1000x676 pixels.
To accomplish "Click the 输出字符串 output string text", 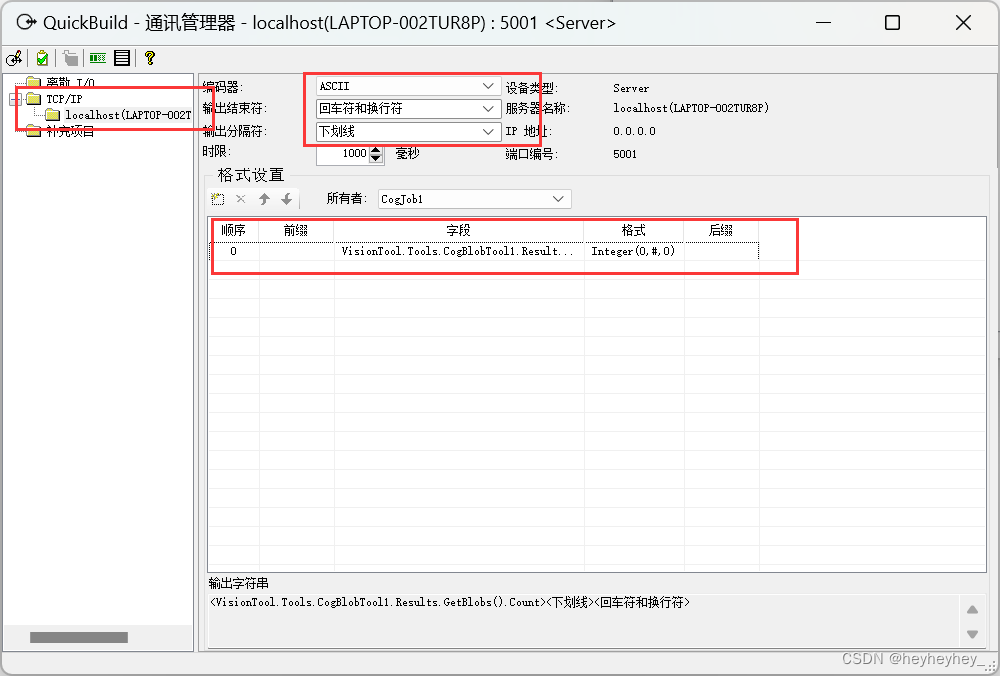I will (x=450, y=602).
